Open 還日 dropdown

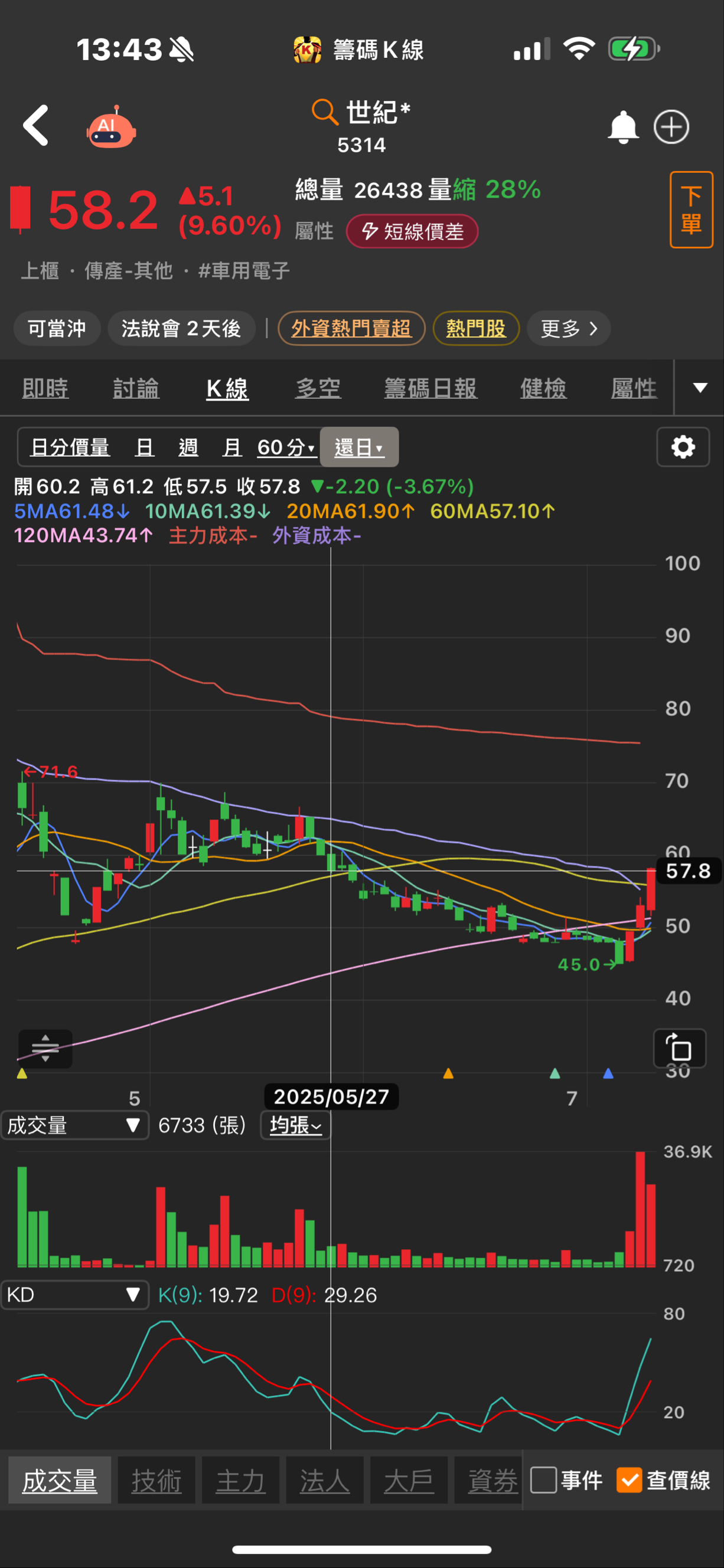[359, 447]
